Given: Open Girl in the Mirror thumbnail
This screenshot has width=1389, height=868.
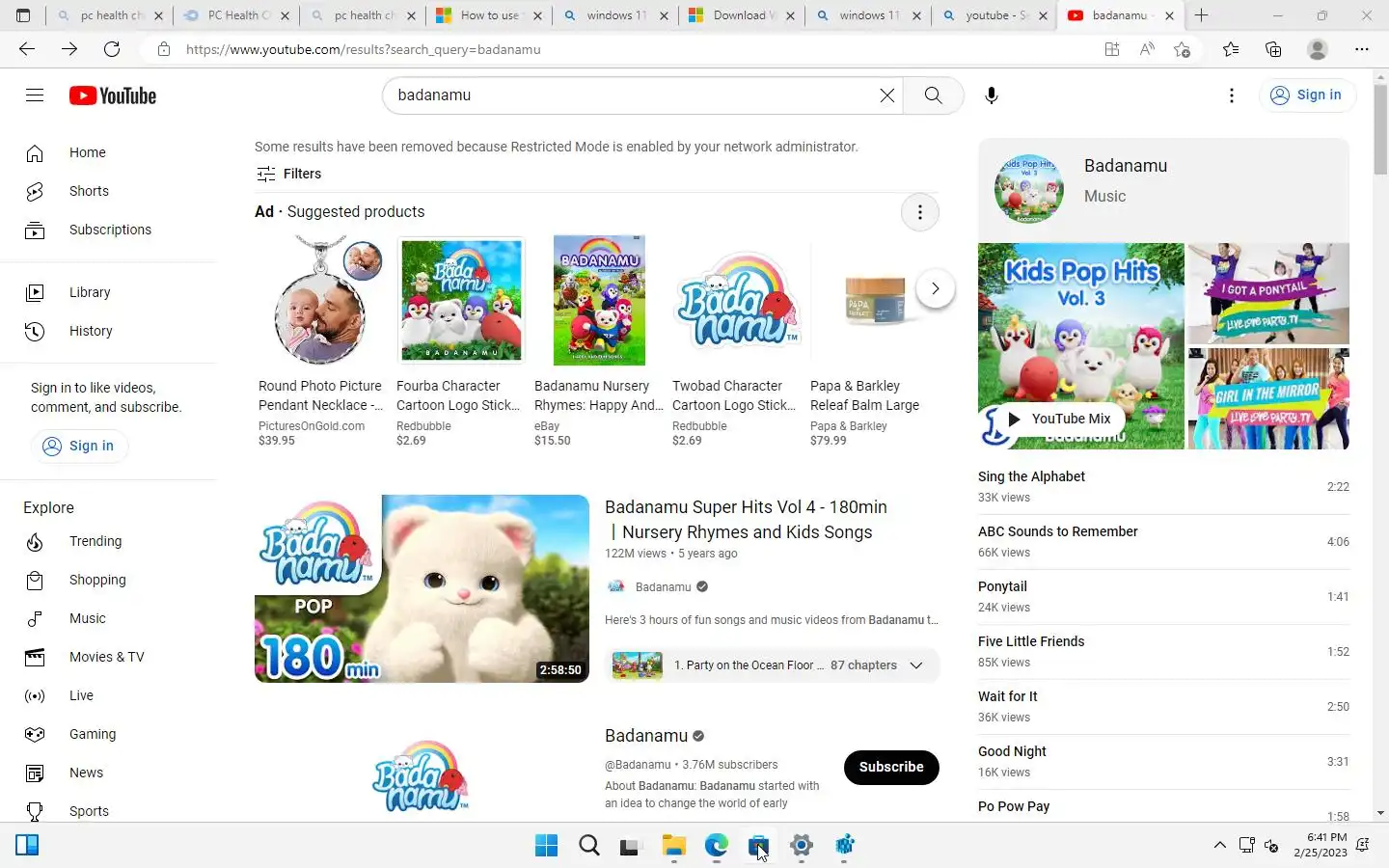Looking at the screenshot, I should [1268, 398].
